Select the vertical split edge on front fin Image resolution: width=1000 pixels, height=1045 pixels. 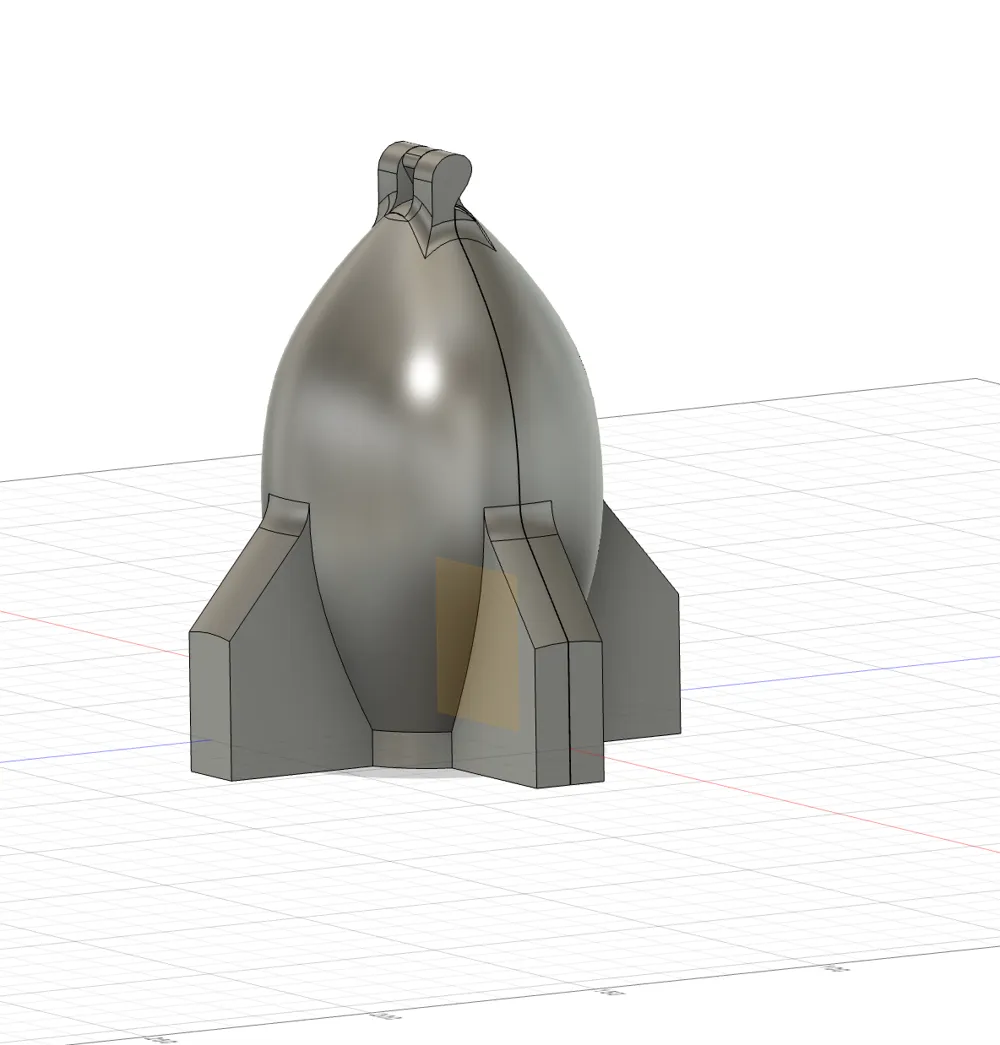[x=569, y=714]
